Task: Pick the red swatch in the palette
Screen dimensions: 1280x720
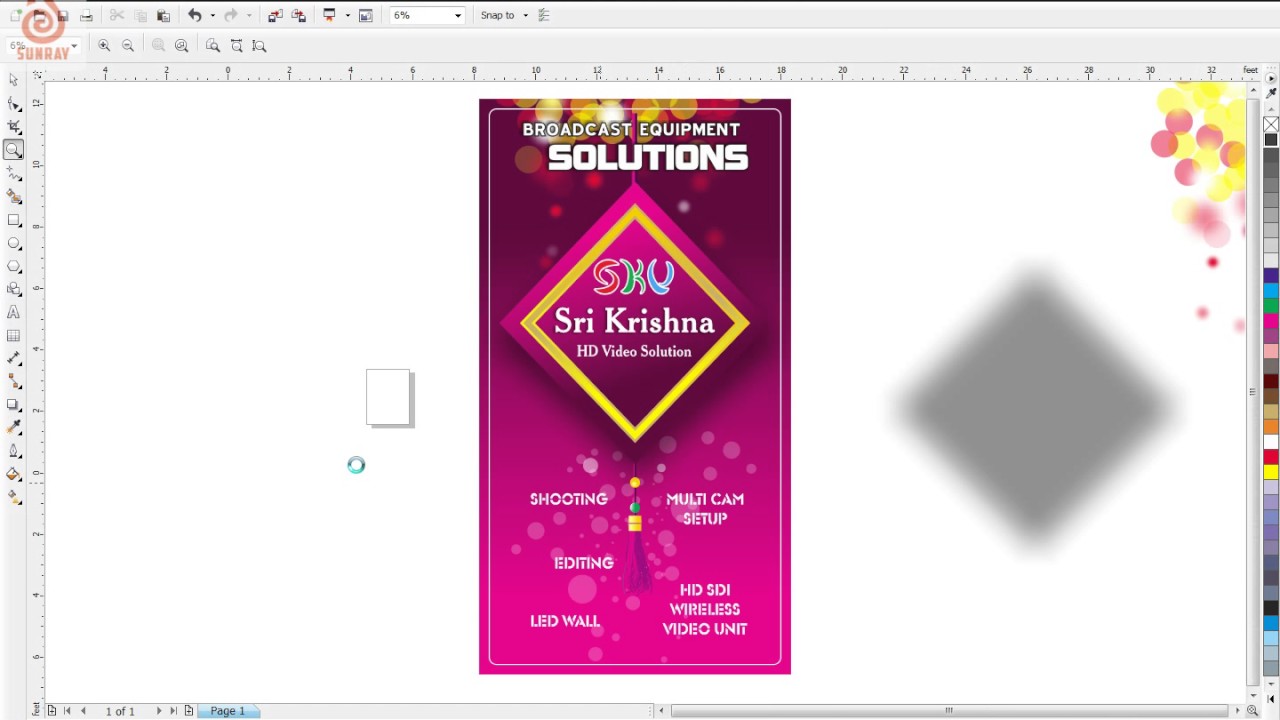Action: tap(1271, 456)
